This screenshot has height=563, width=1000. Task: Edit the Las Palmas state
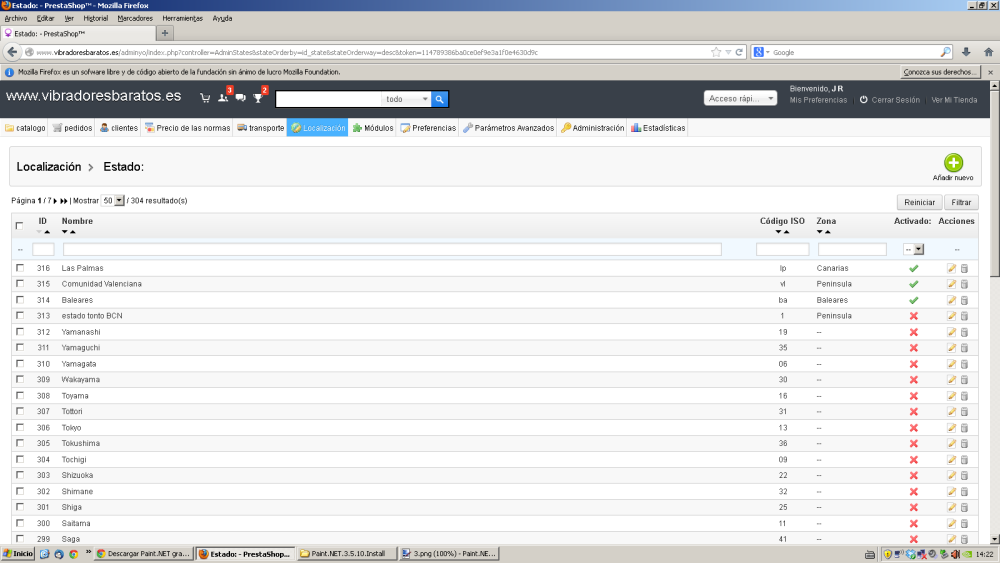coord(951,268)
